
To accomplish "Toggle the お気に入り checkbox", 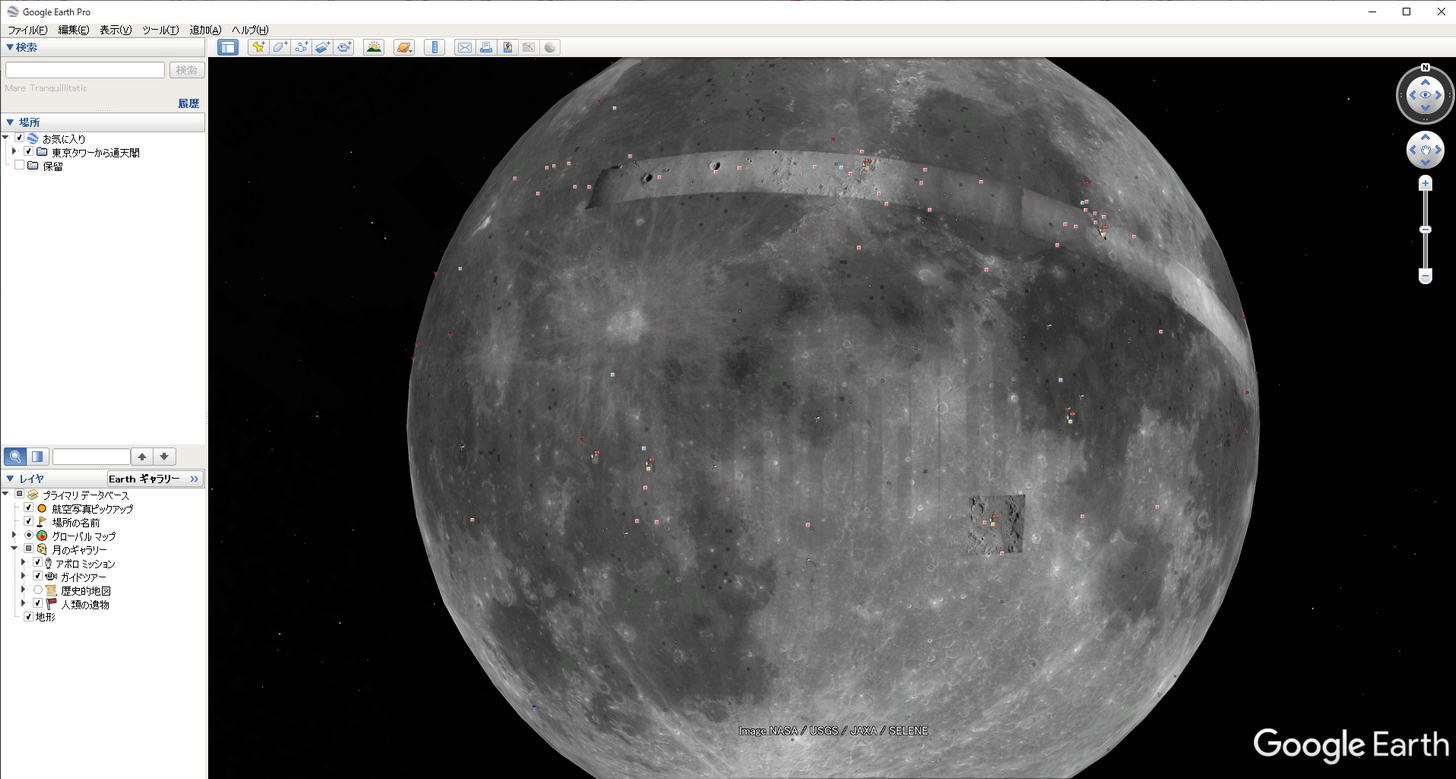I will point(19,138).
